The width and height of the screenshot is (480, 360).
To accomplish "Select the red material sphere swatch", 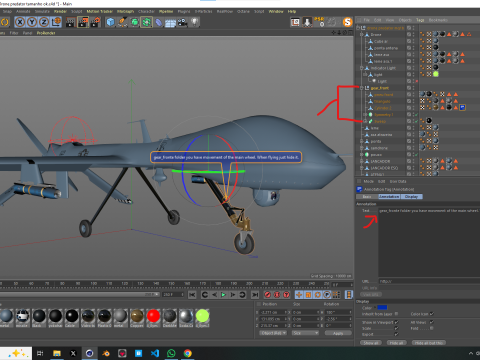I will [x=153, y=316].
